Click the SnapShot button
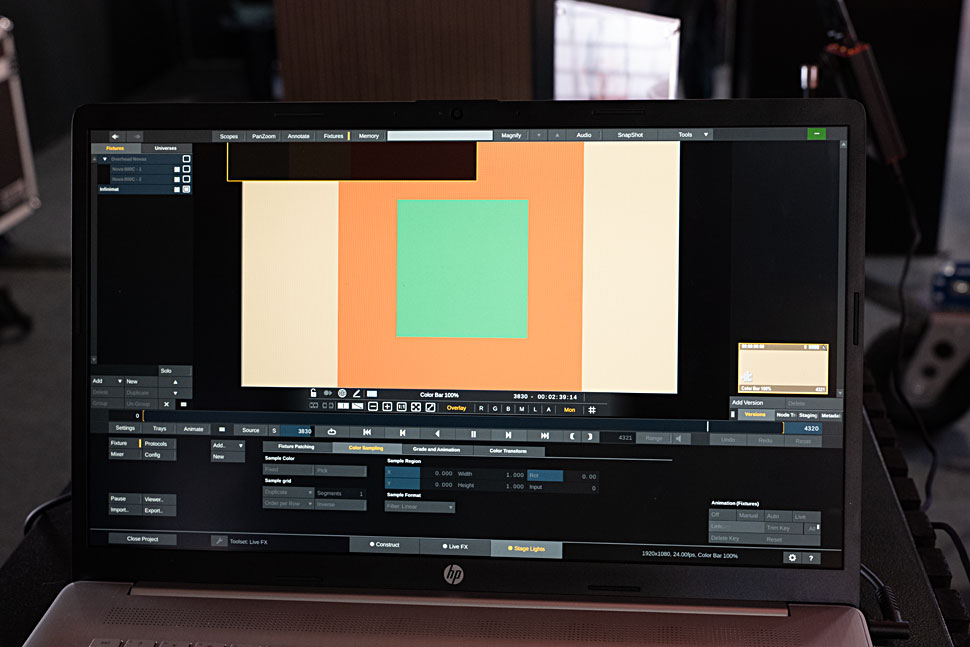This screenshot has width=970, height=647. (630, 135)
